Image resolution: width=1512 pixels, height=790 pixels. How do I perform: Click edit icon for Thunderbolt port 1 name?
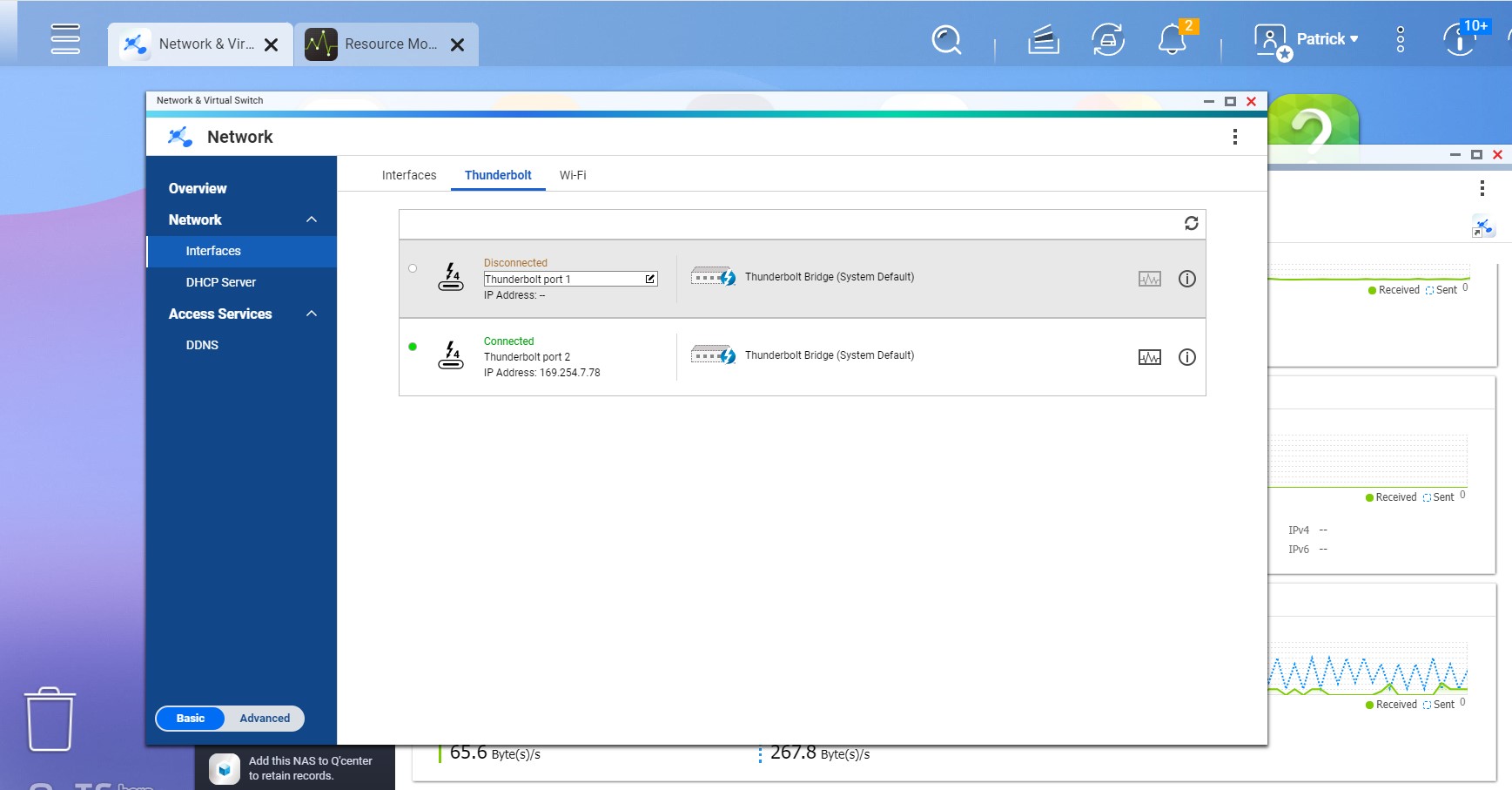click(649, 280)
